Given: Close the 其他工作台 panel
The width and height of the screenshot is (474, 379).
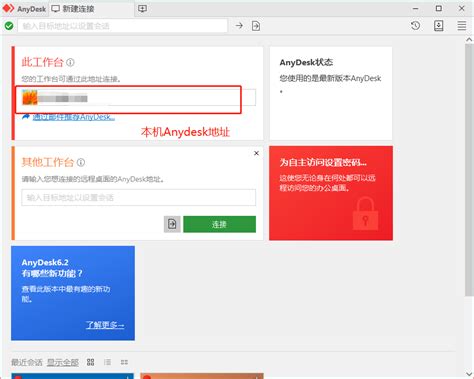Looking at the screenshot, I should (256, 153).
